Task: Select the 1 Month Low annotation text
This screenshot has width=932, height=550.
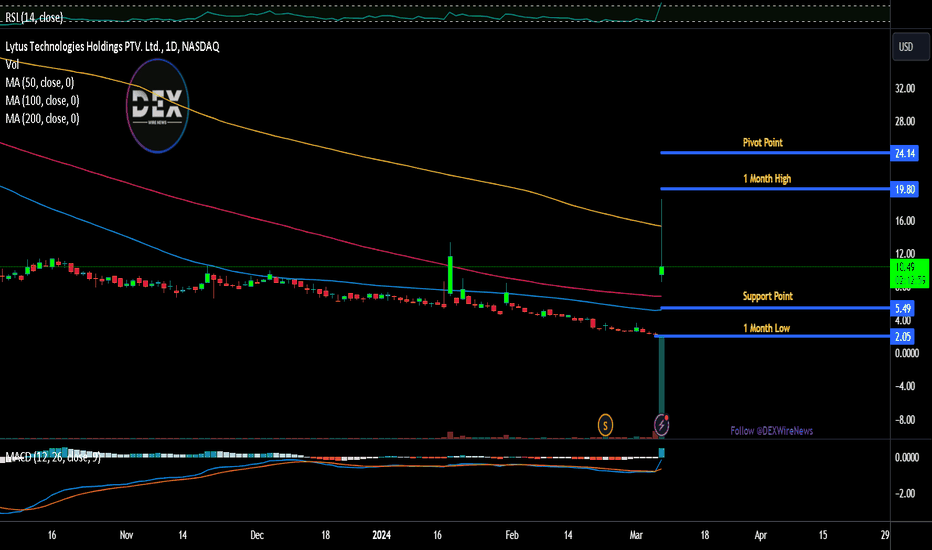Action: pos(766,328)
